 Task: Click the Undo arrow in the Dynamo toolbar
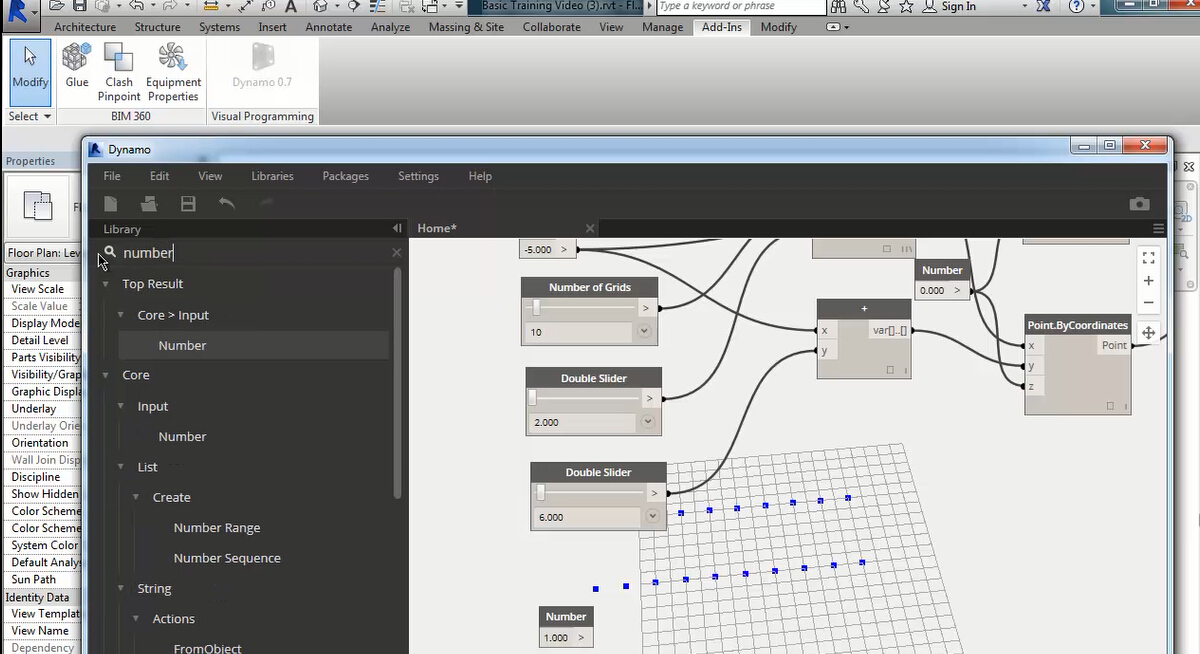[x=227, y=204]
